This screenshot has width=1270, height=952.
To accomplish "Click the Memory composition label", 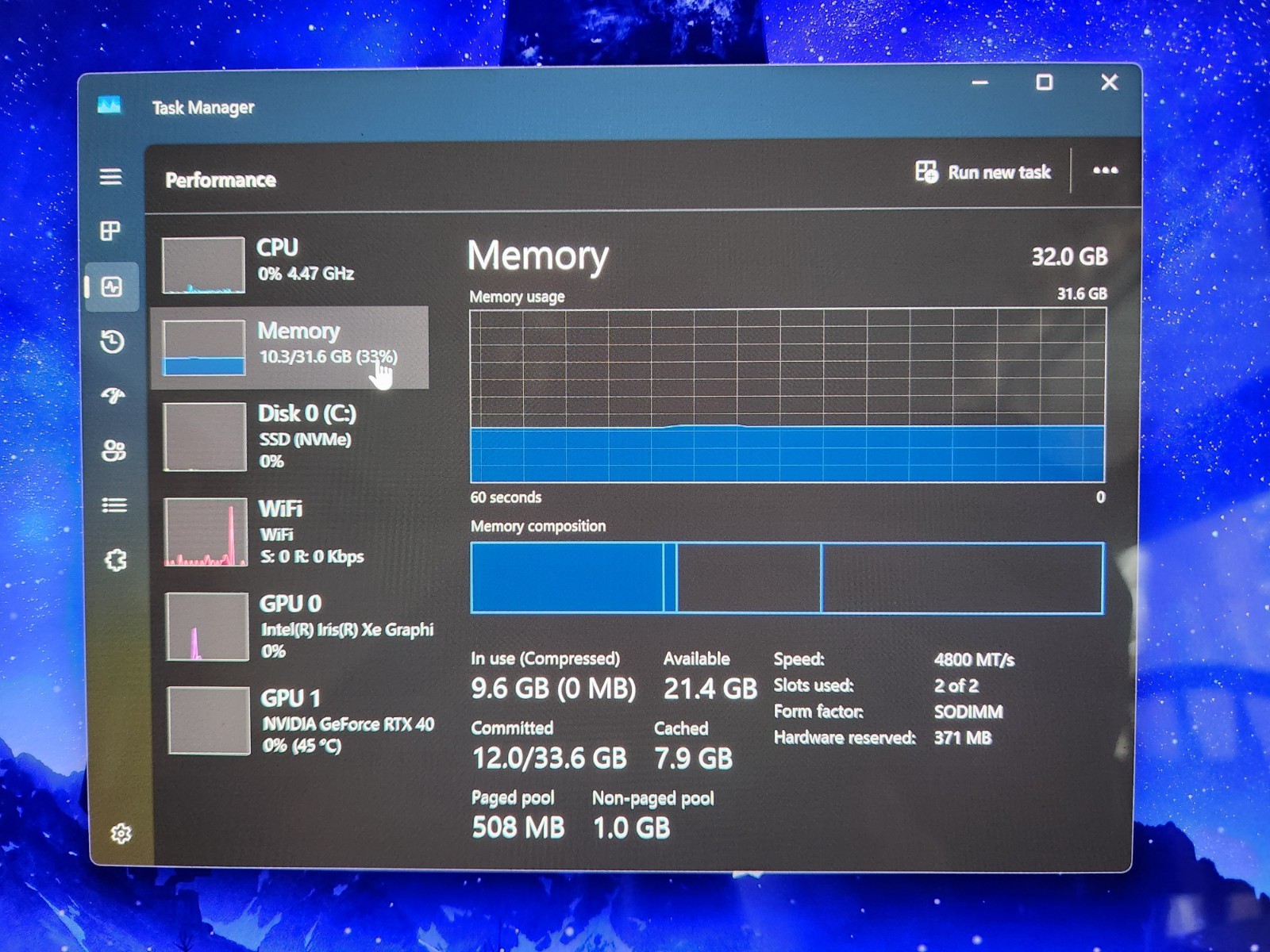I will [x=538, y=526].
